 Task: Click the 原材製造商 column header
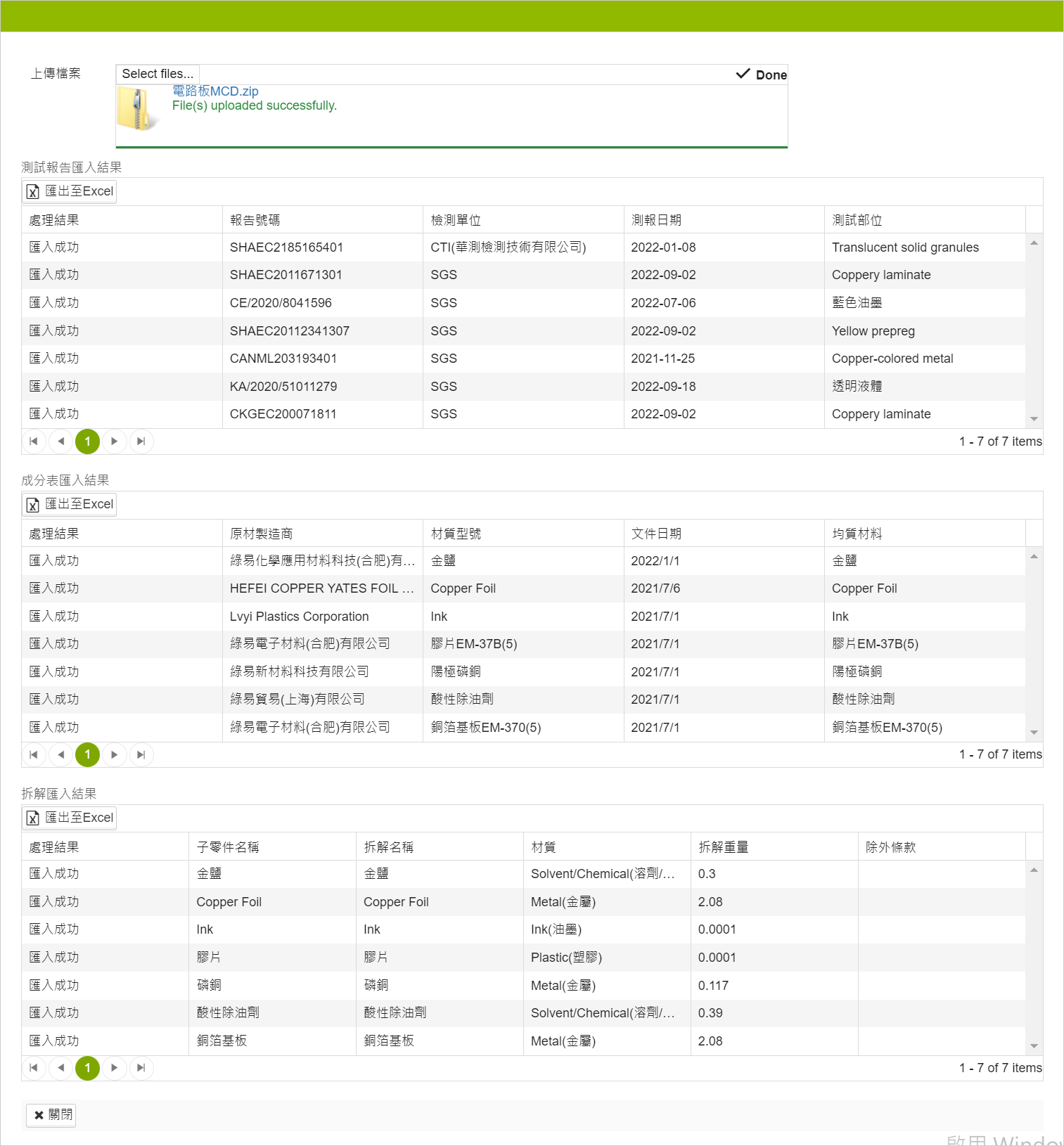pyautogui.click(x=323, y=534)
